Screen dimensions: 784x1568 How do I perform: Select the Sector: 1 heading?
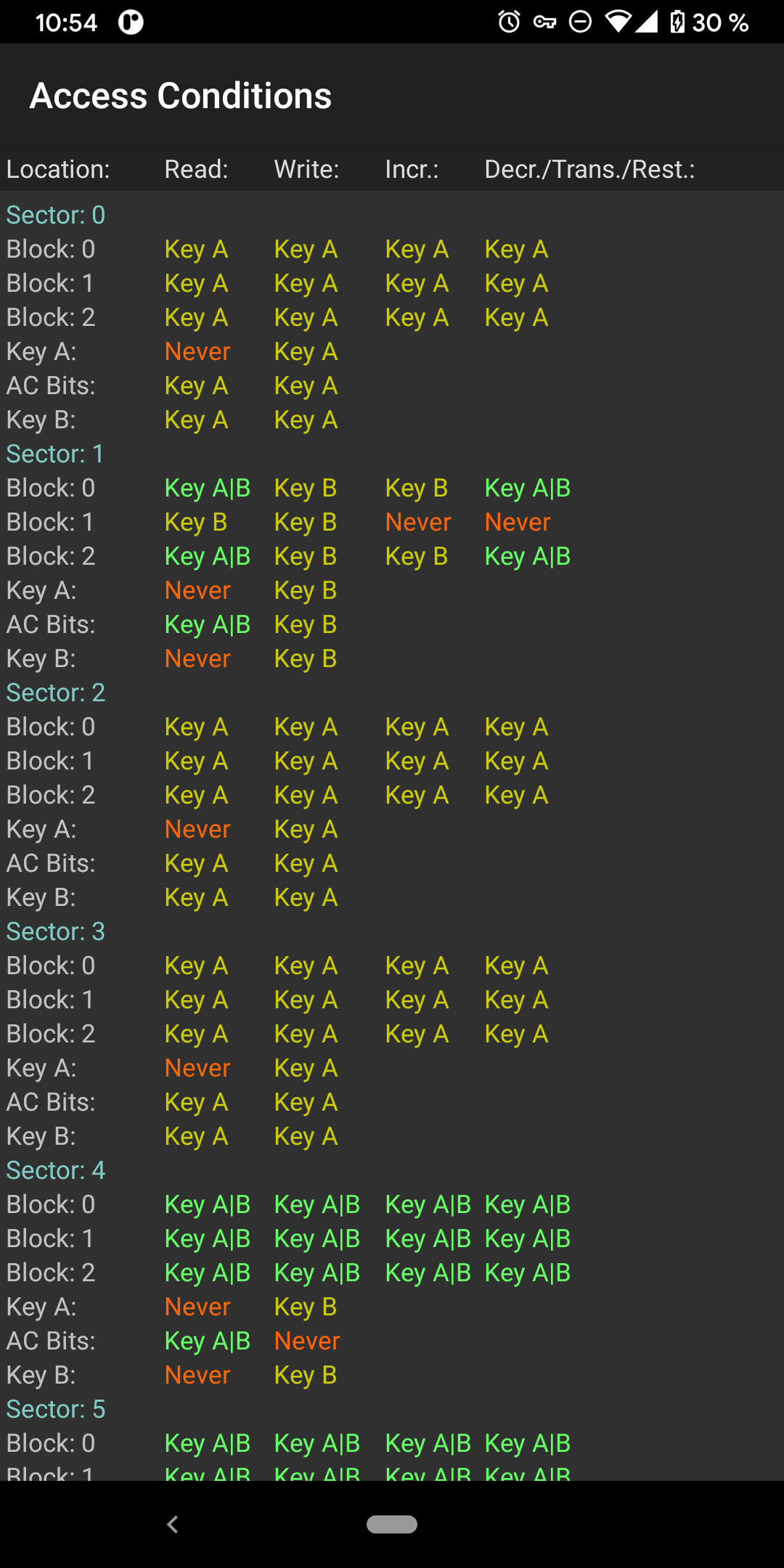tap(56, 454)
